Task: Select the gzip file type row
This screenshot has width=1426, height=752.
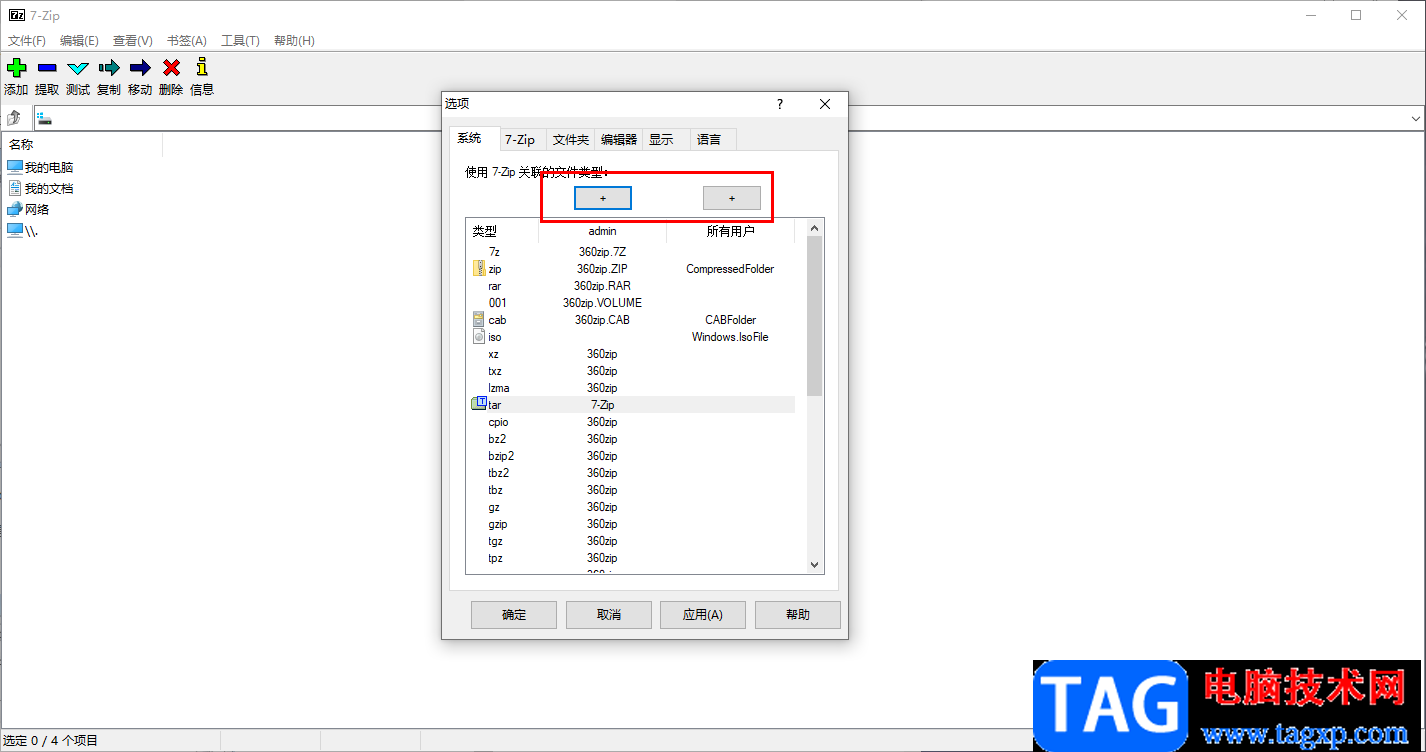Action: click(x=632, y=524)
